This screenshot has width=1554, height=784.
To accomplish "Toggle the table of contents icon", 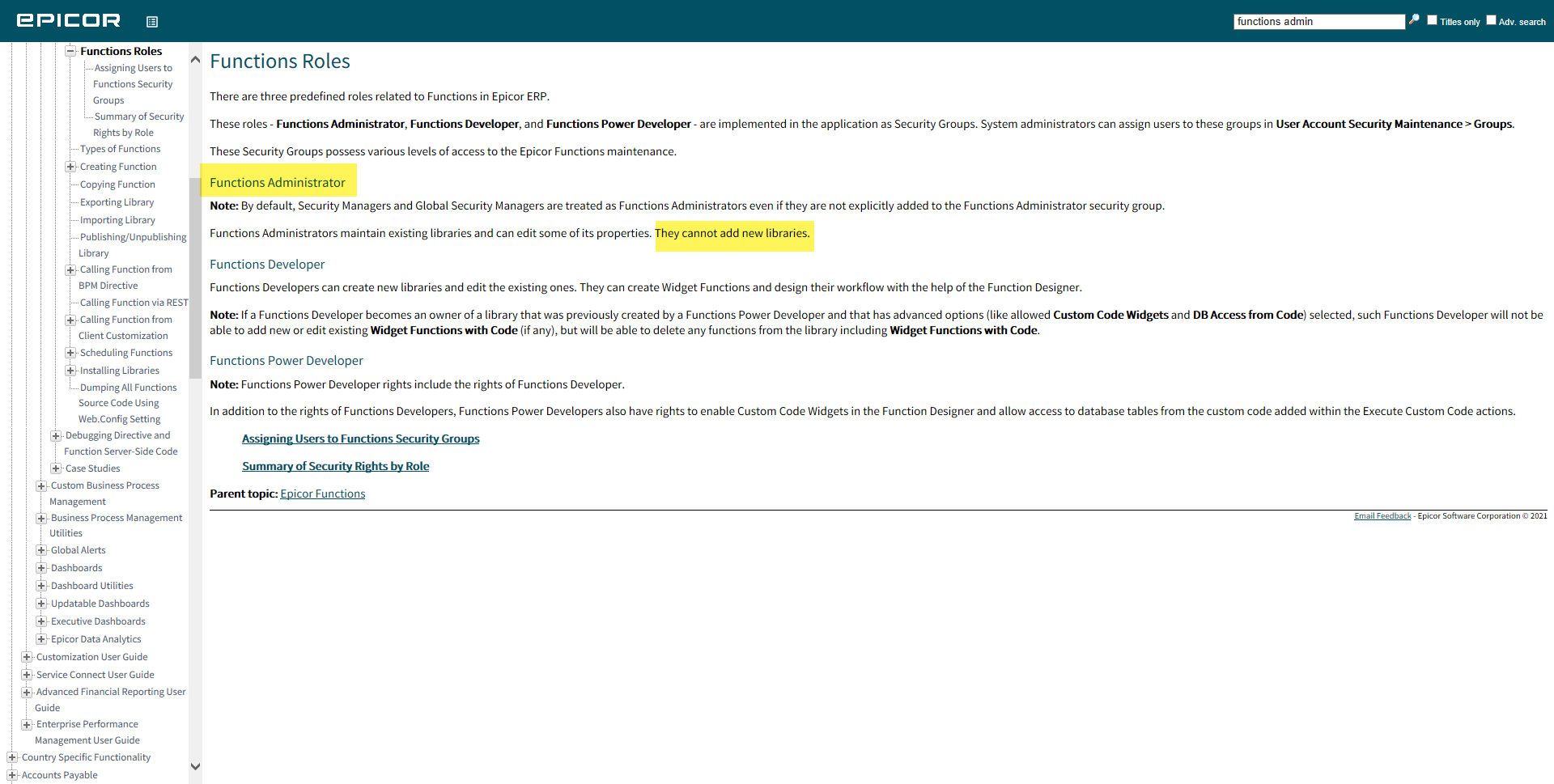I will click(152, 22).
